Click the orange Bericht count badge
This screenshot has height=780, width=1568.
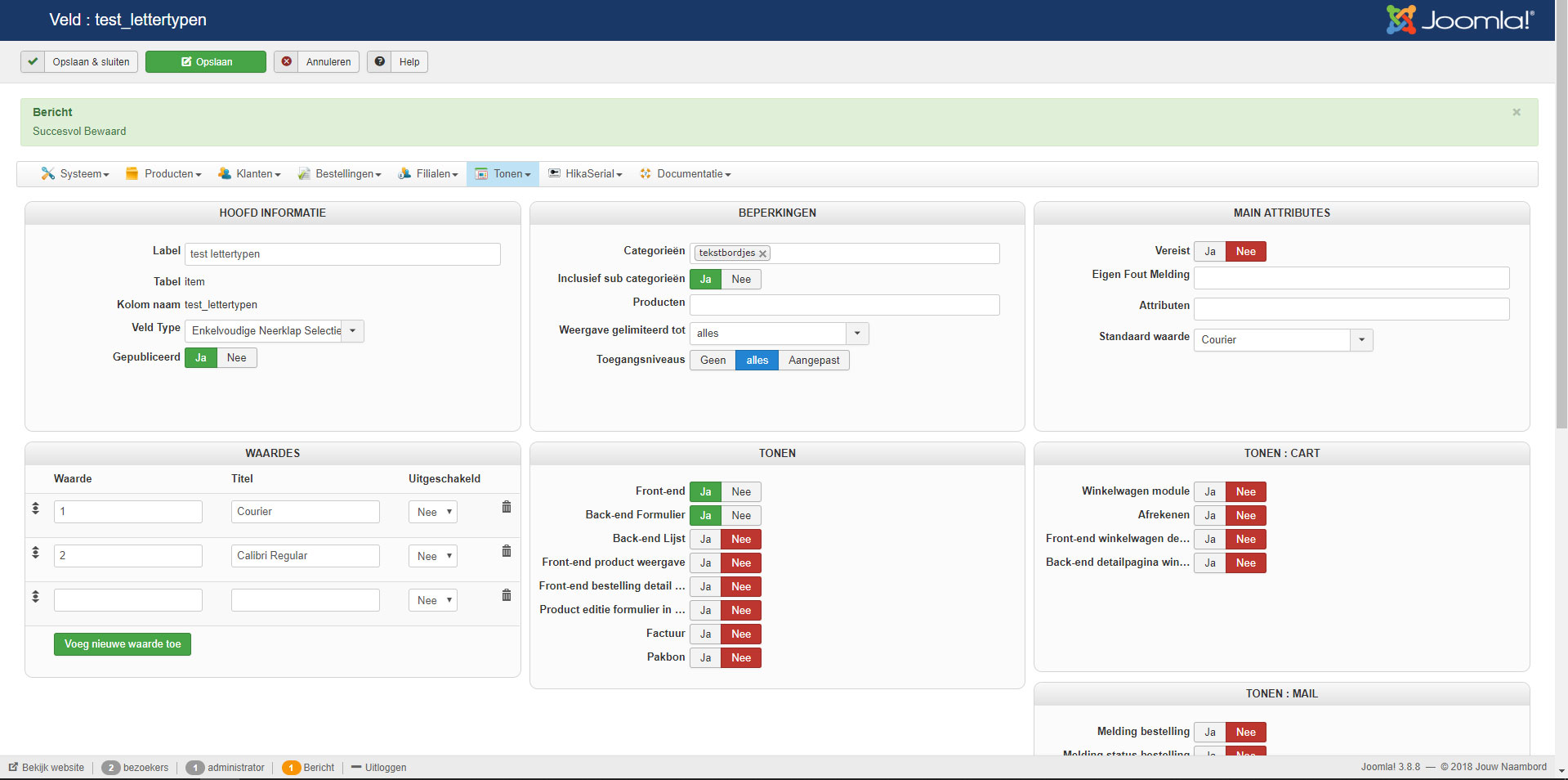click(x=291, y=768)
